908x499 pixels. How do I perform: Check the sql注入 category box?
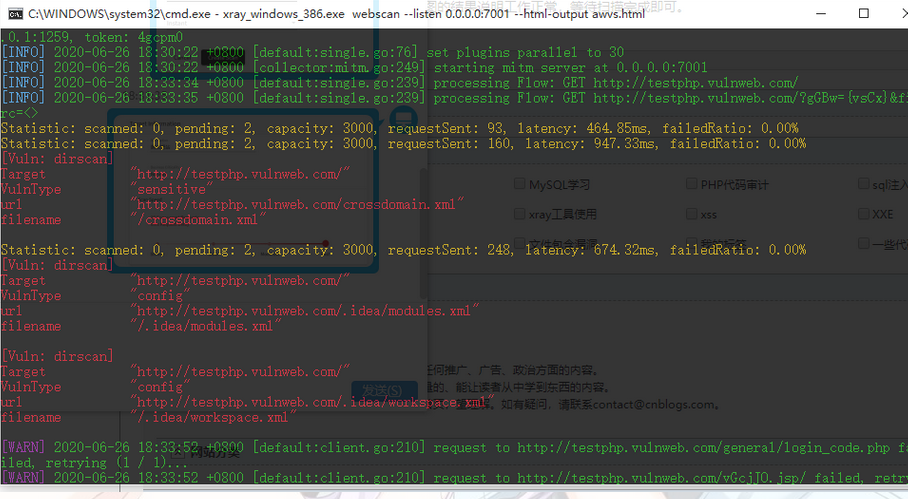(x=863, y=184)
